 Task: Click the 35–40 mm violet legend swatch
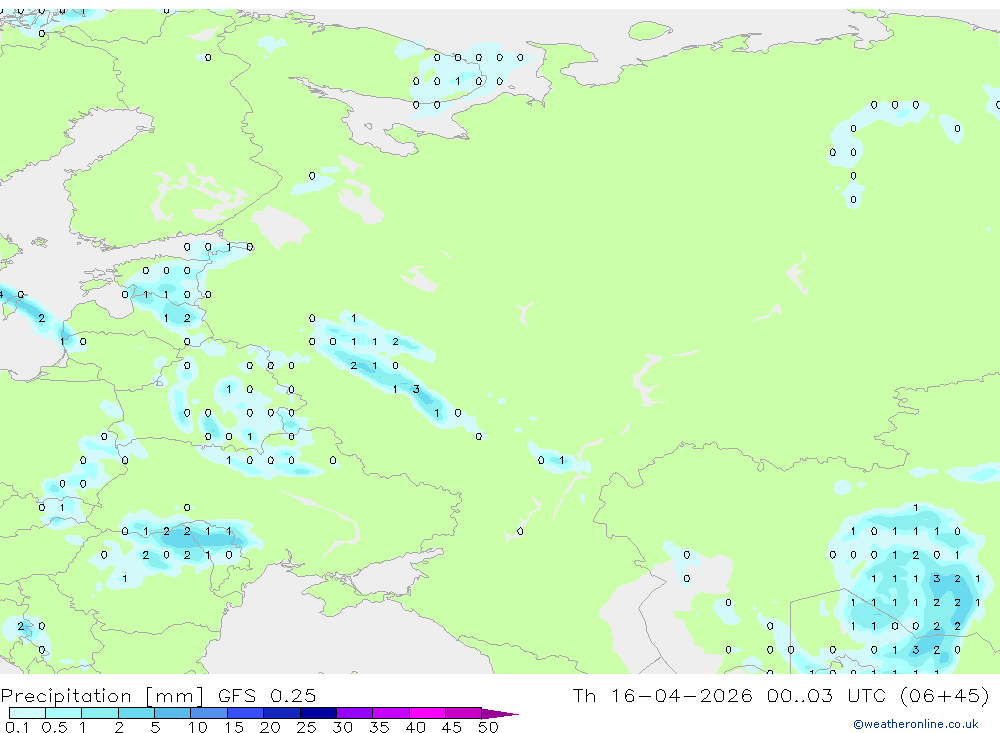coord(391,713)
